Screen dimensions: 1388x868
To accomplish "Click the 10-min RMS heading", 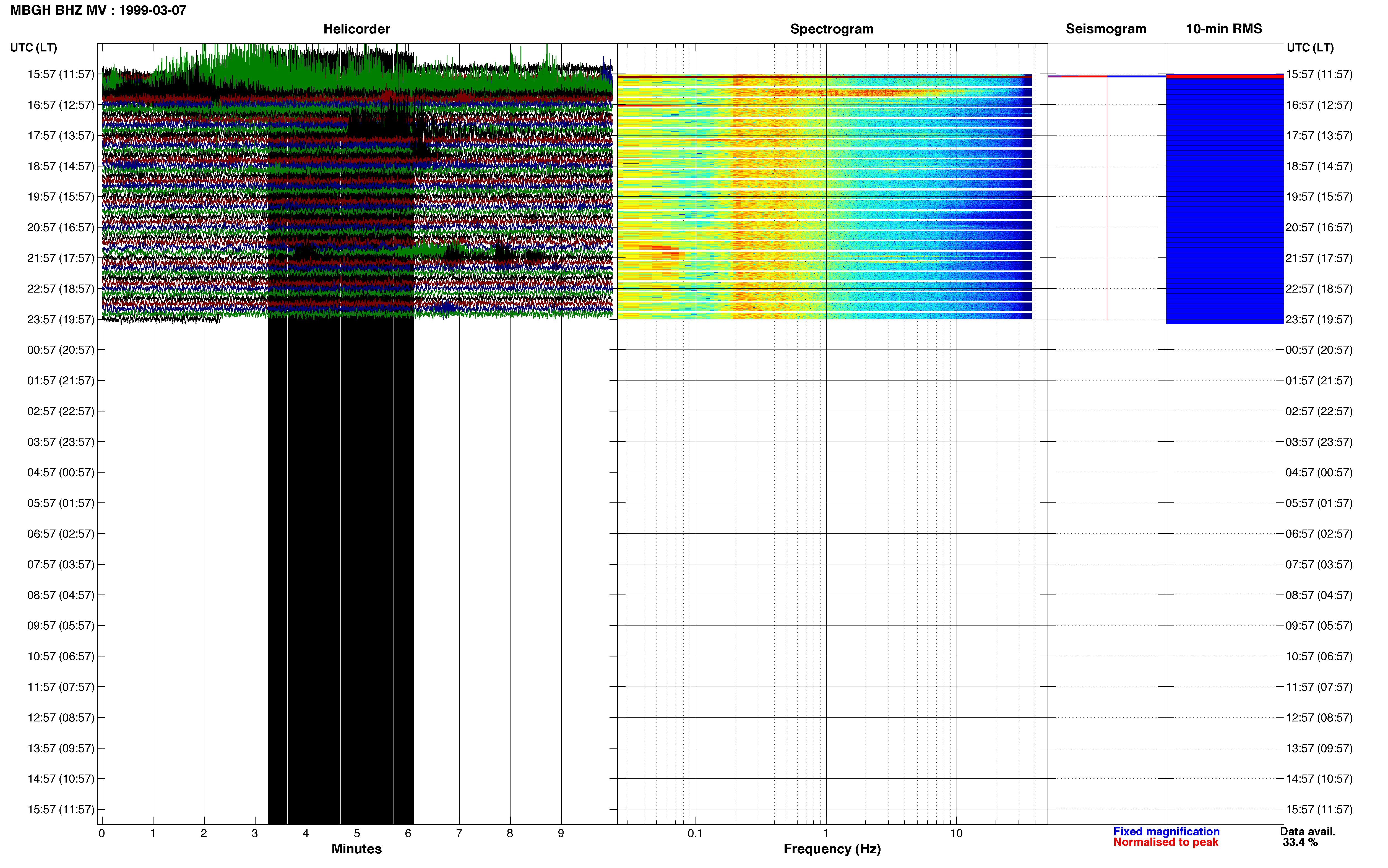I will [x=1224, y=29].
